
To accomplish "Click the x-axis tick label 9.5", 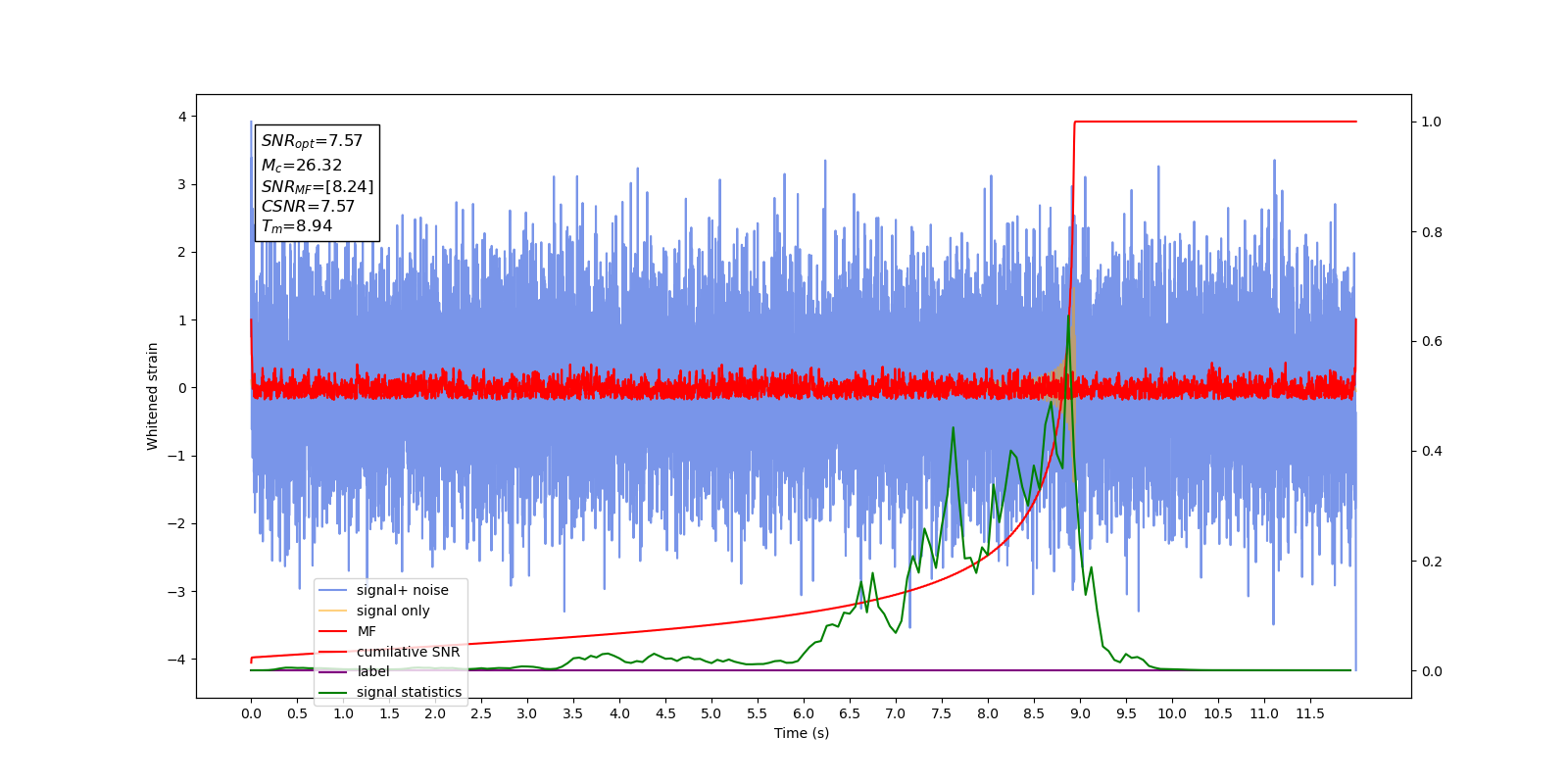I will pos(1126,713).
